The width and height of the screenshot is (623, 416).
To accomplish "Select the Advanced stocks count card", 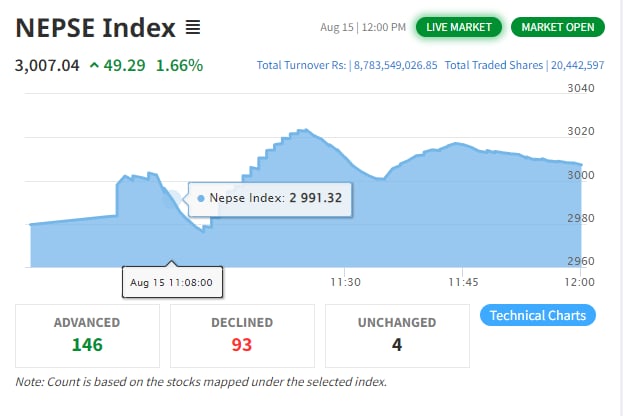I will (87, 335).
